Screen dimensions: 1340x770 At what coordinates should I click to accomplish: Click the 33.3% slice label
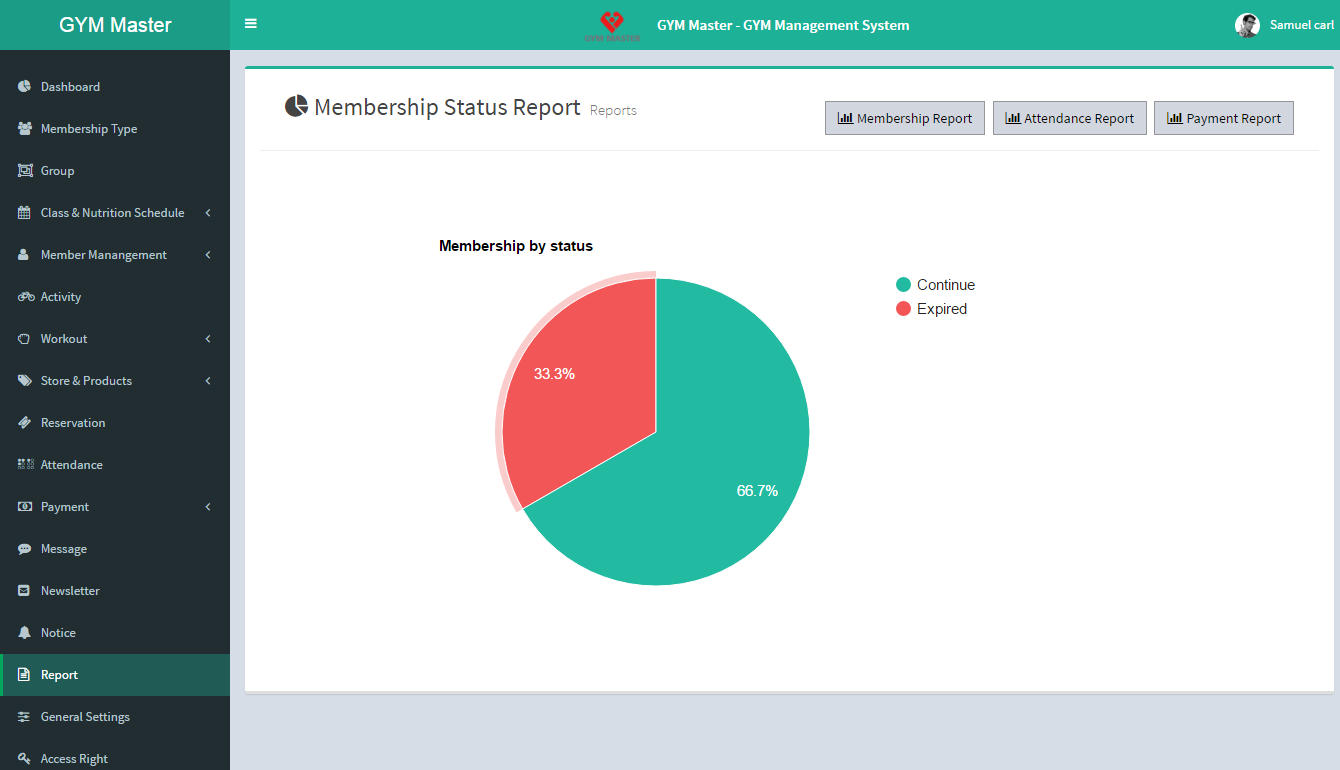(x=554, y=374)
